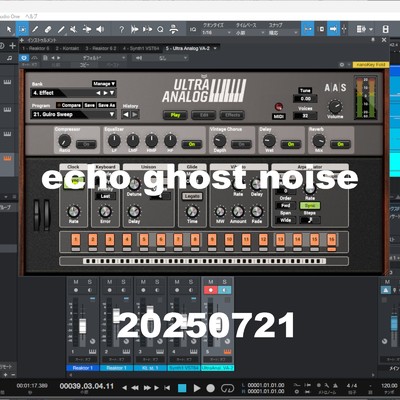Click the question mark help icon

pyautogui.click(x=122, y=29)
